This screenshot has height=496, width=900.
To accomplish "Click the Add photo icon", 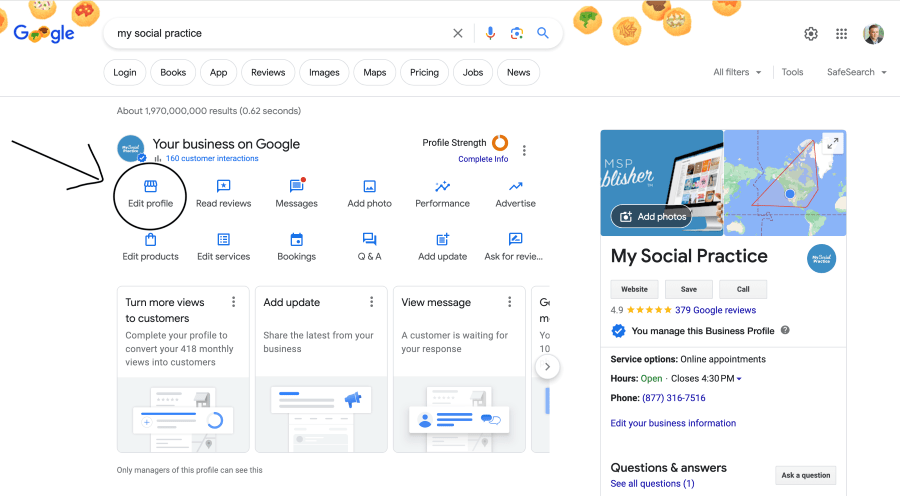I will [x=370, y=186].
